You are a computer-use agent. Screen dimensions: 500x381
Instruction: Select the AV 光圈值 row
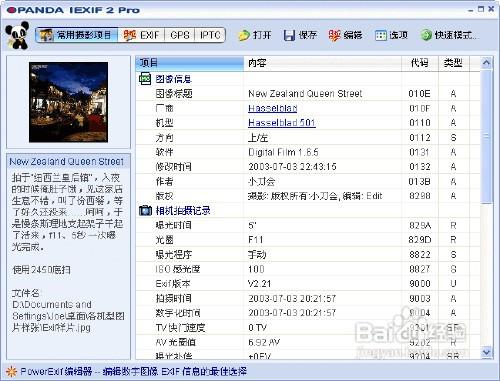308,342
